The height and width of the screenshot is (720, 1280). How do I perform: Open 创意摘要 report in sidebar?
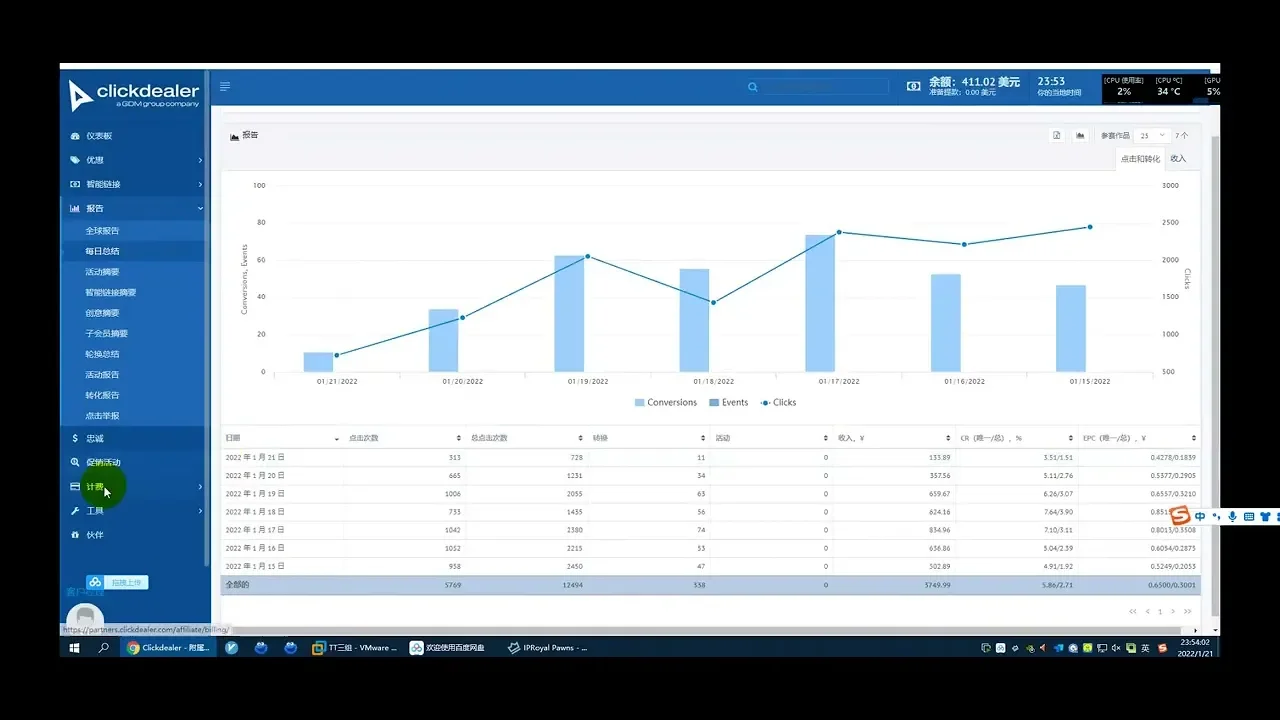(102, 313)
